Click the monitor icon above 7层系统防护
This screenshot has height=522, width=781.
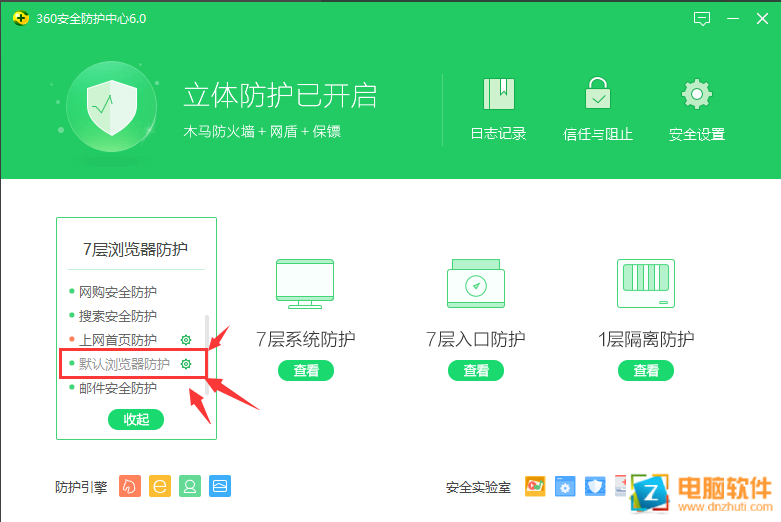click(x=305, y=284)
